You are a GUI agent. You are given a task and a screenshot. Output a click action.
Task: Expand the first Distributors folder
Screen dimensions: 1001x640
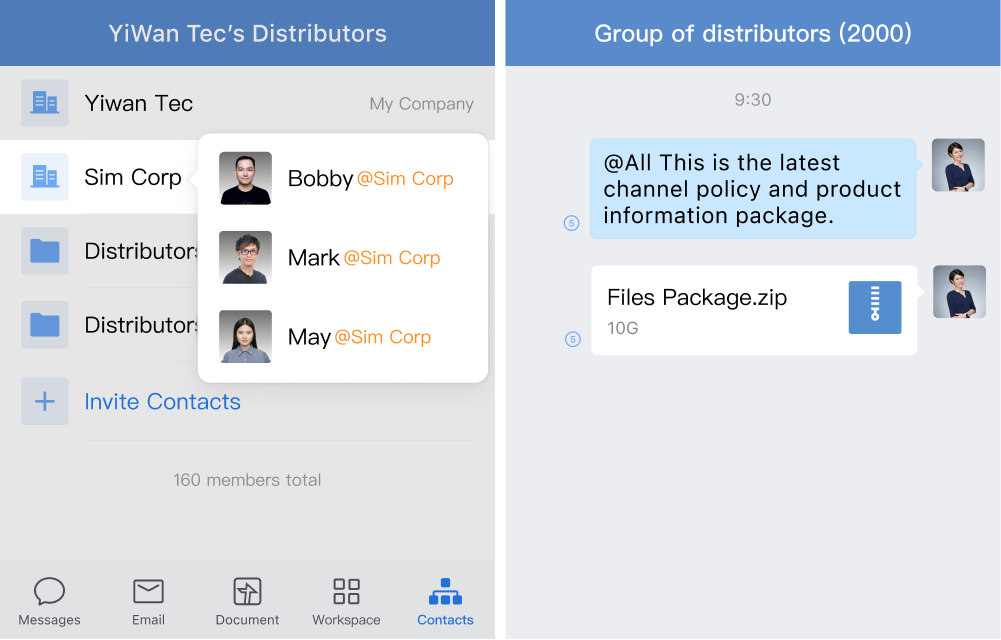click(99, 251)
